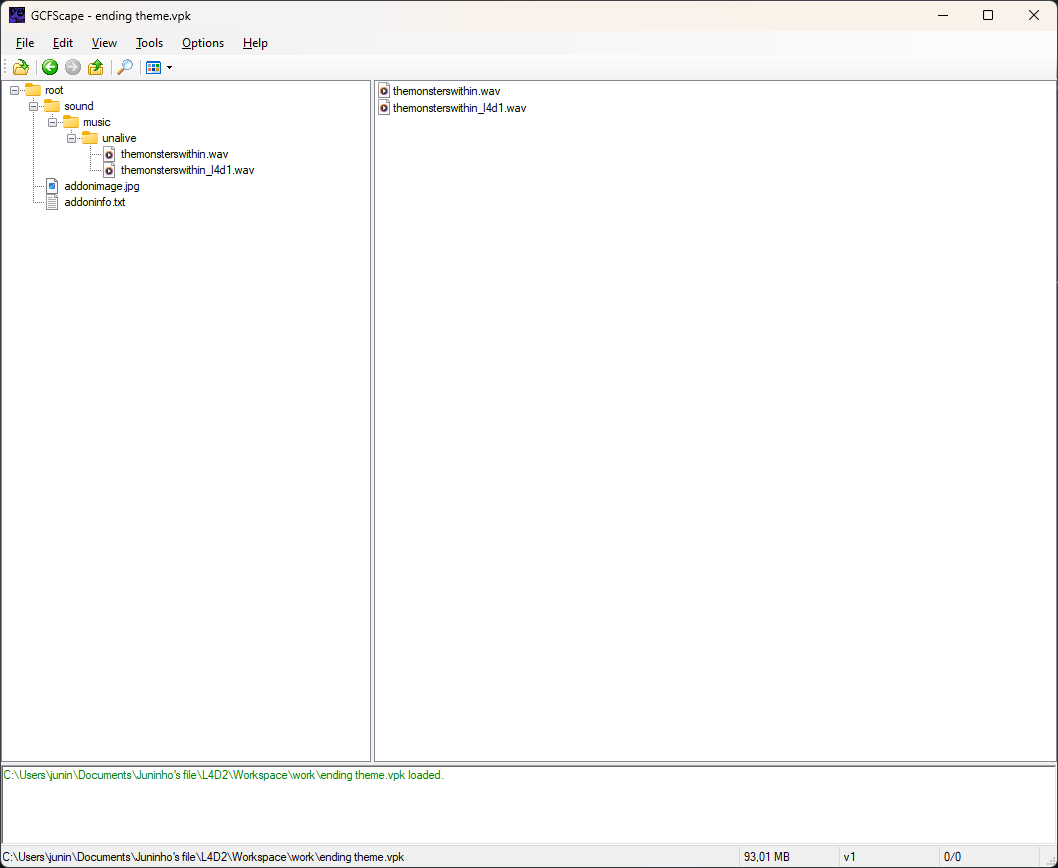Click the addoninfo.txt document icon

click(52, 202)
